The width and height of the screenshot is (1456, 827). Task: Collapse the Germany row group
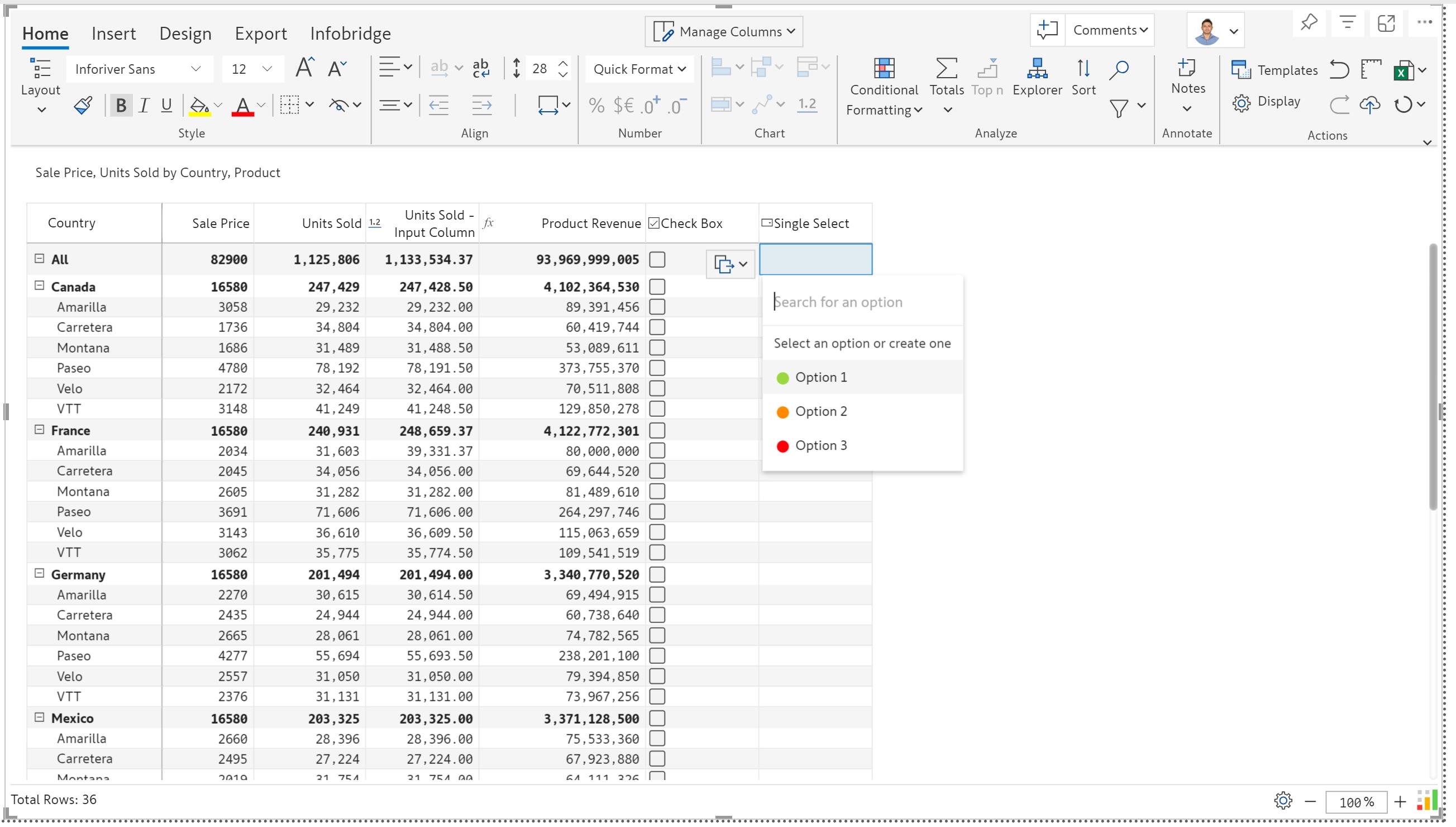(39, 574)
